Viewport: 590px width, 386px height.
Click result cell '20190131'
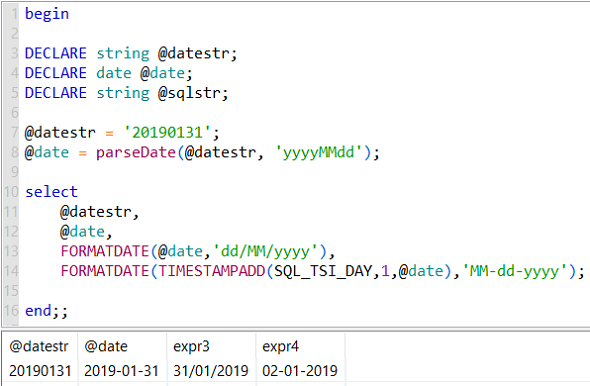(40, 371)
